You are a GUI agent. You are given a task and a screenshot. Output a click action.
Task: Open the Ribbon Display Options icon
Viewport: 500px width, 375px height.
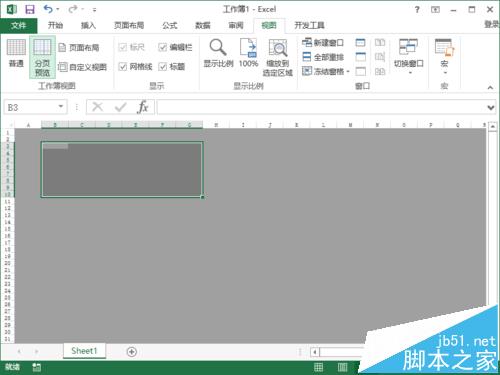(x=435, y=10)
